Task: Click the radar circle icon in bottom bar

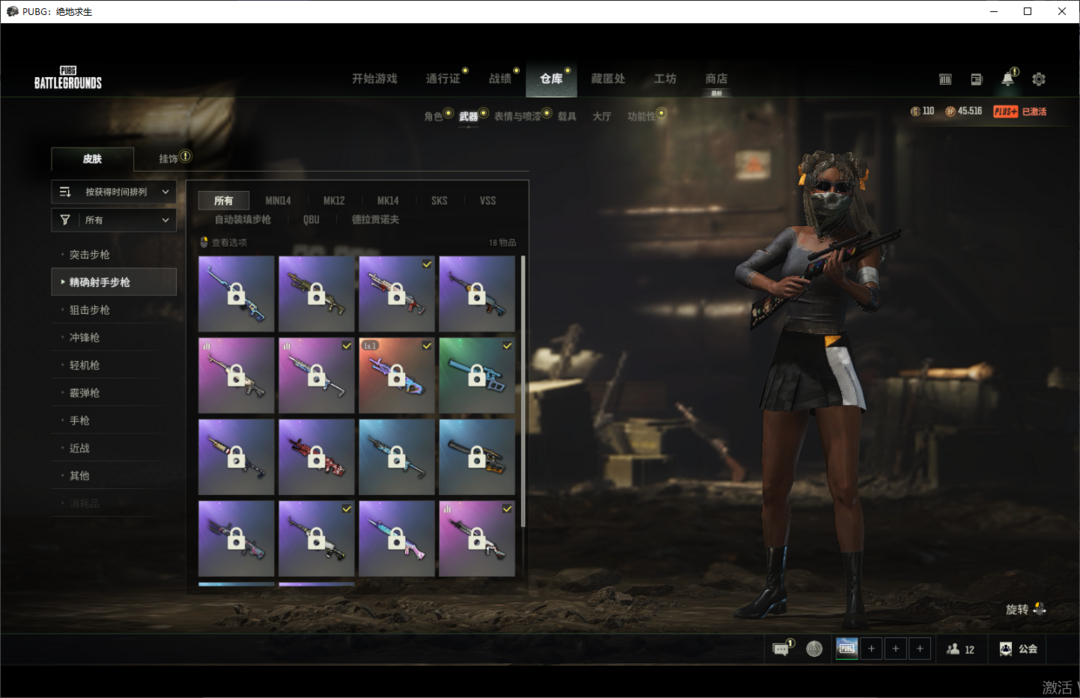Action: [x=814, y=649]
